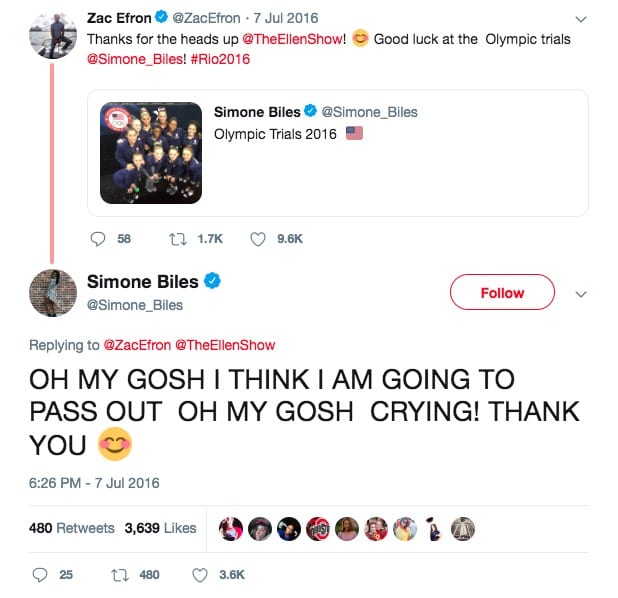Open Simone Biles' tweet options chevron
The height and width of the screenshot is (598, 618).
(581, 294)
